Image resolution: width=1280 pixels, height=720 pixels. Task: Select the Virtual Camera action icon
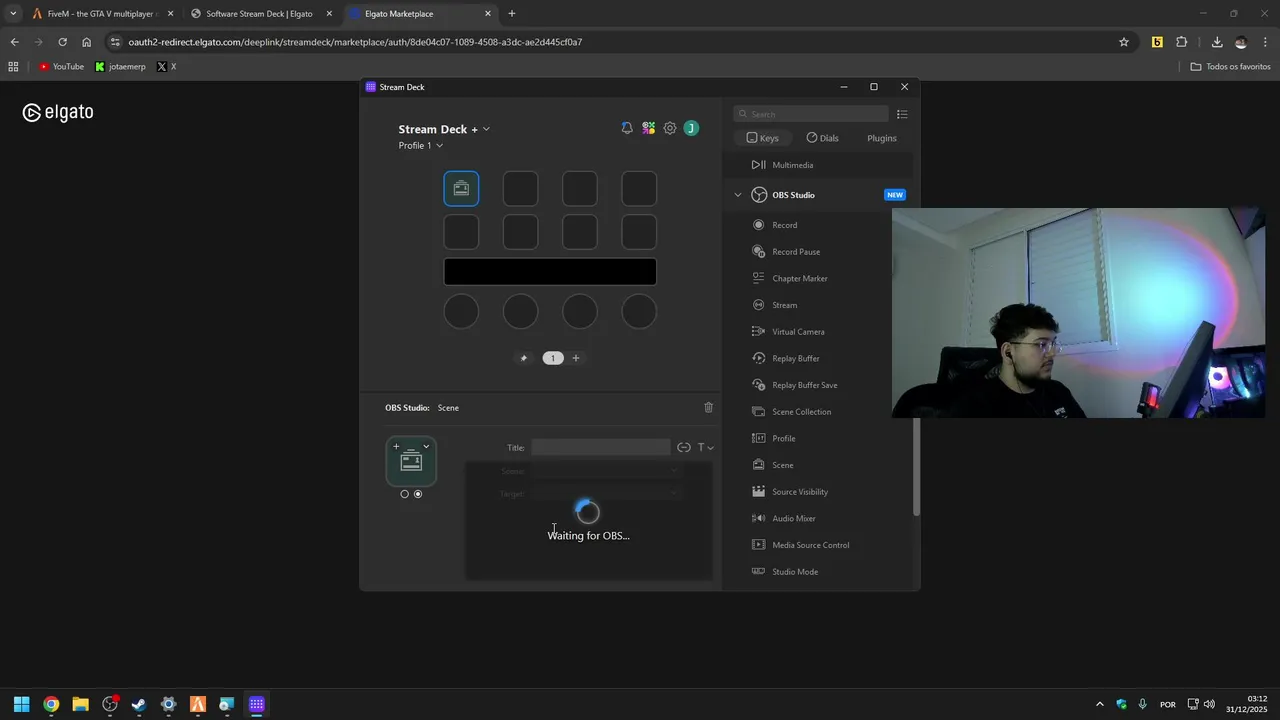point(758,332)
